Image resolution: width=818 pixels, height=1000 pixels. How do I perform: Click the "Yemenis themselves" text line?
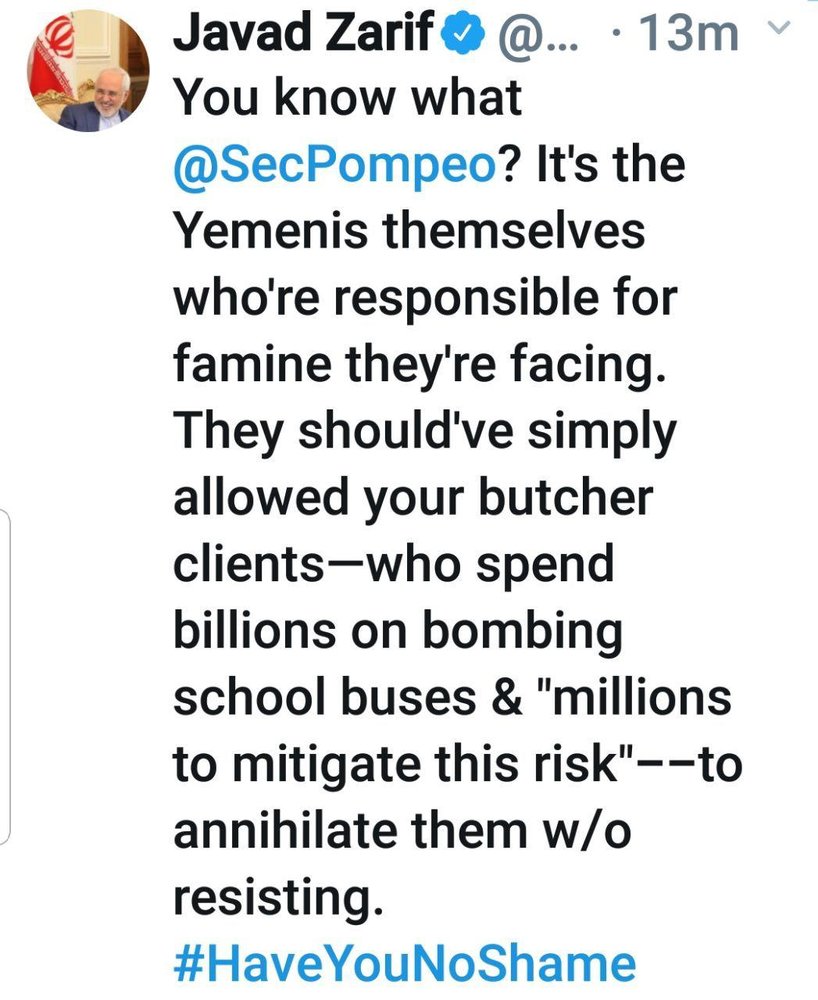[409, 232]
